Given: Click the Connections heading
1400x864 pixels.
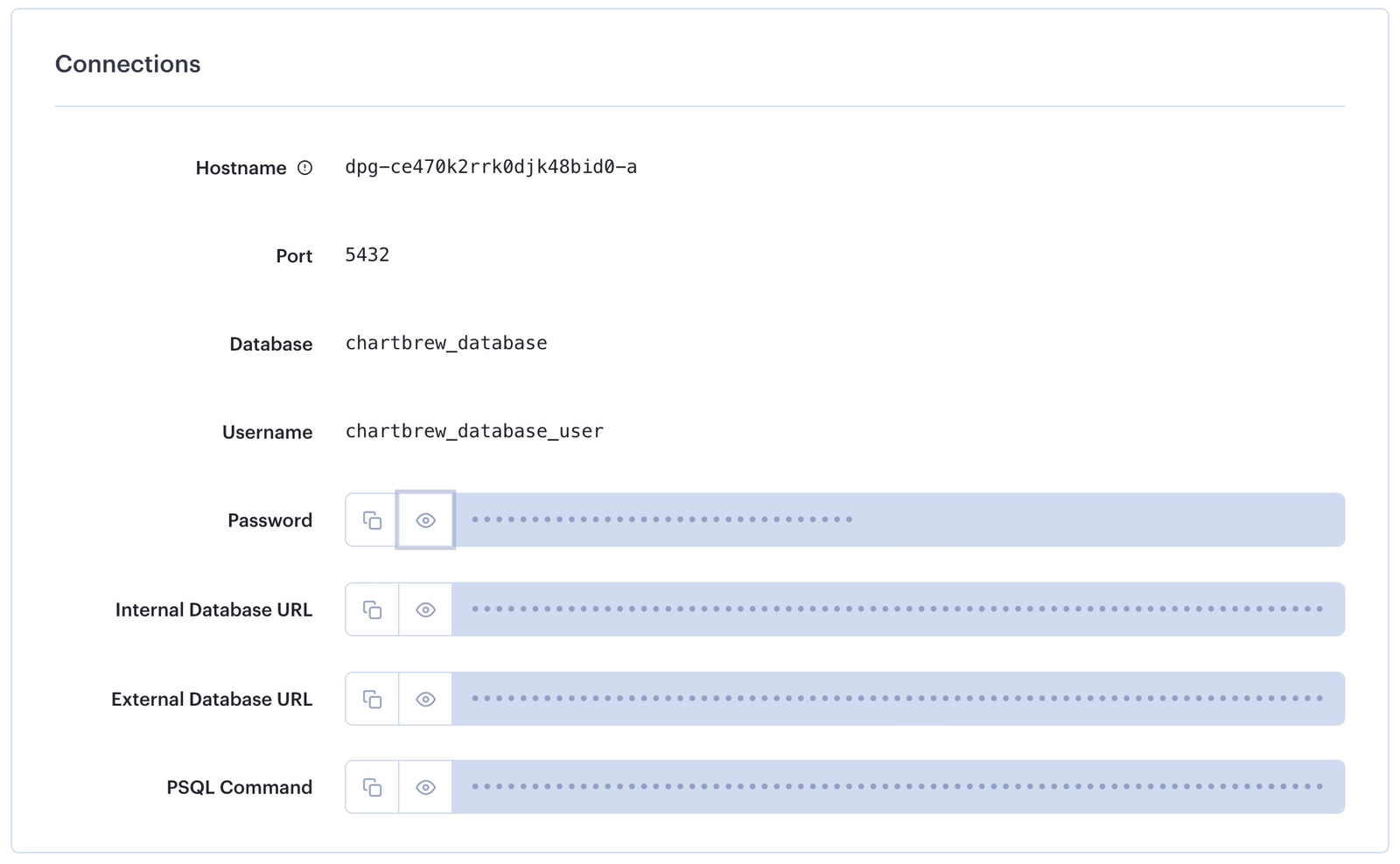Looking at the screenshot, I should tap(128, 63).
